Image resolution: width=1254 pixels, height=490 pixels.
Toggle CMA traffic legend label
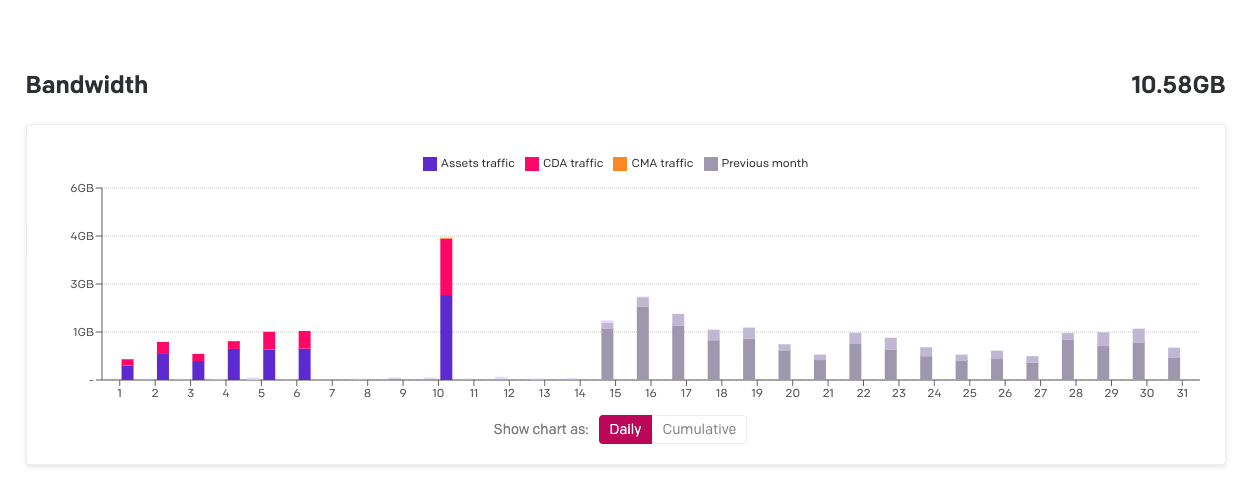tap(662, 163)
